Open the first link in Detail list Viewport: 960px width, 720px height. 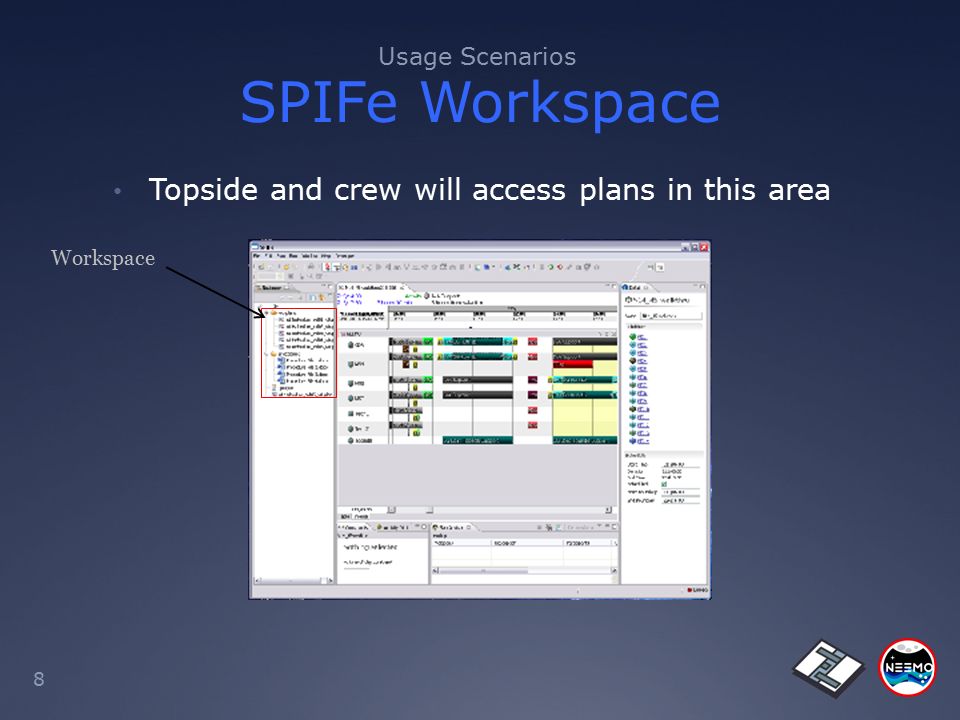tap(642, 337)
